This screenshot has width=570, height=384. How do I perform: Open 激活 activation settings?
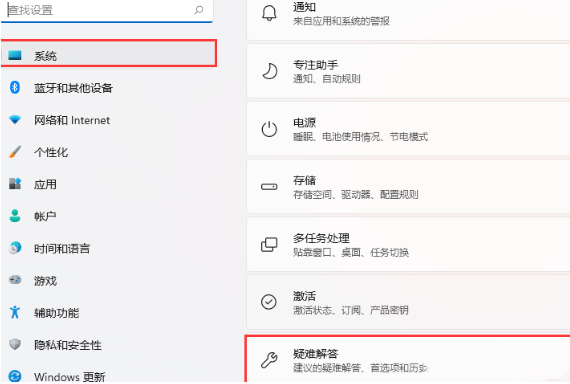[x=408, y=302]
